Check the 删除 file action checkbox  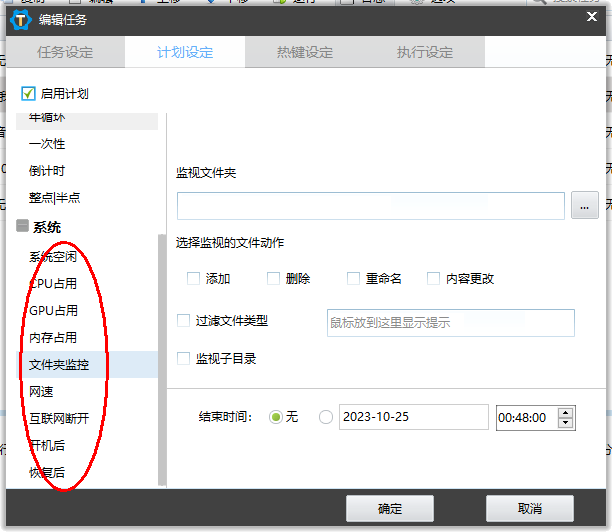tap(273, 279)
